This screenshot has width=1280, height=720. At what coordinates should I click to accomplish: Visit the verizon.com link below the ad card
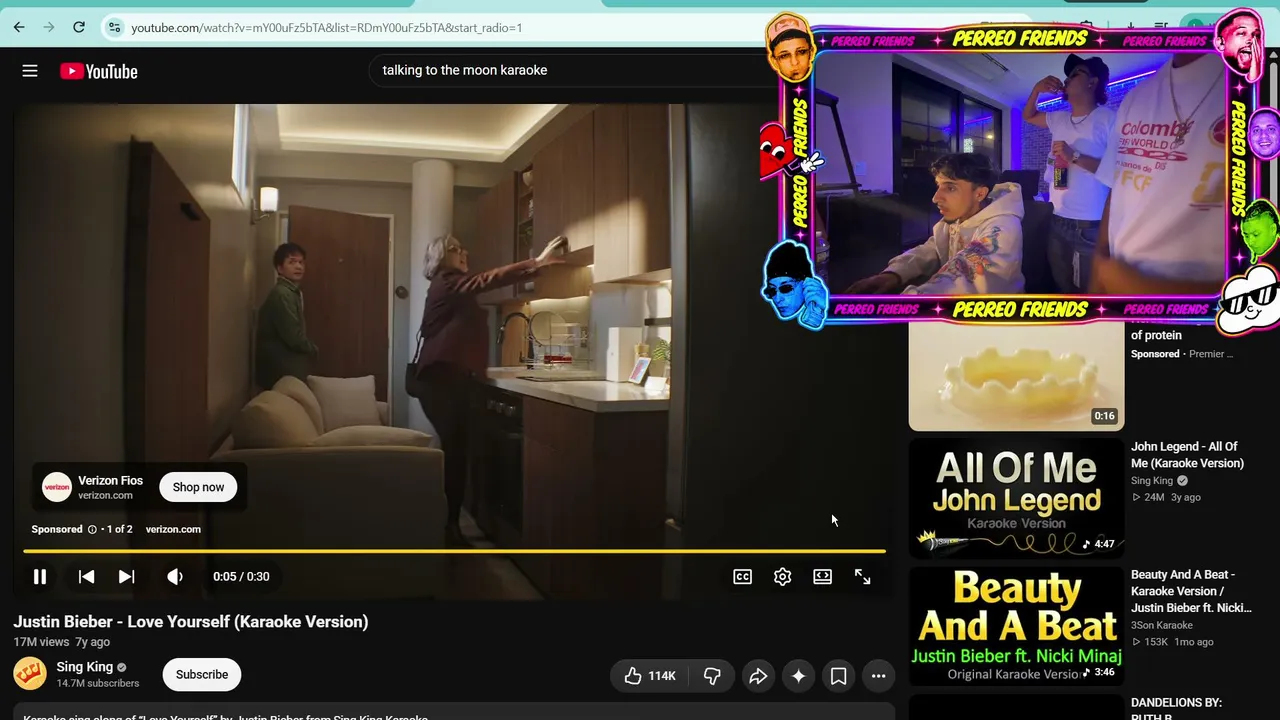173,529
